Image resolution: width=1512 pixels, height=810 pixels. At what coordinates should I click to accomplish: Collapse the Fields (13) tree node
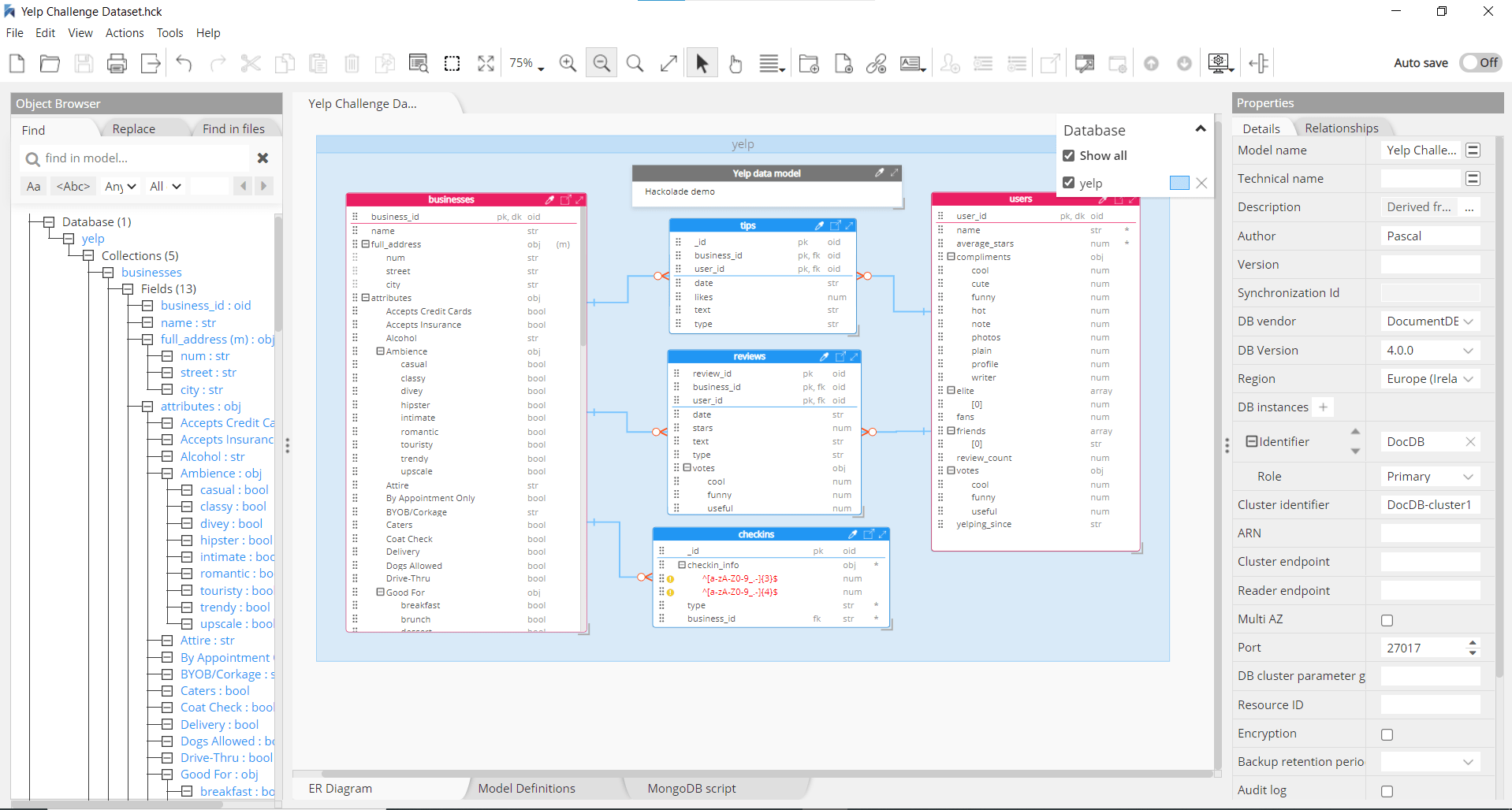128,289
